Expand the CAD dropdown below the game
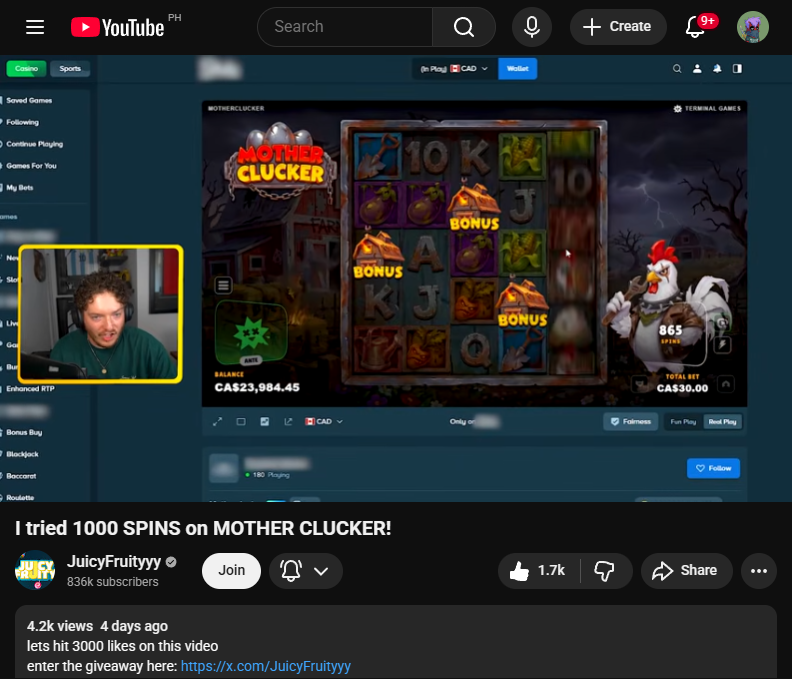The width and height of the screenshot is (792, 679). click(324, 421)
